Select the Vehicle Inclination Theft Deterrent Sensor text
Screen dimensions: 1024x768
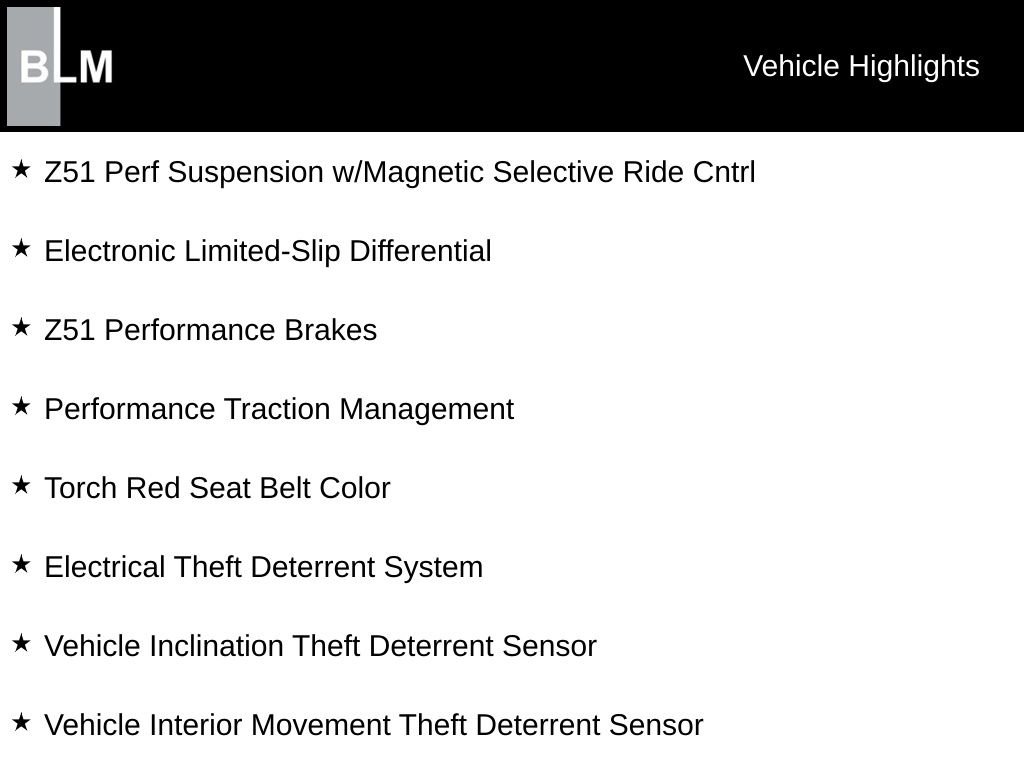pos(321,646)
